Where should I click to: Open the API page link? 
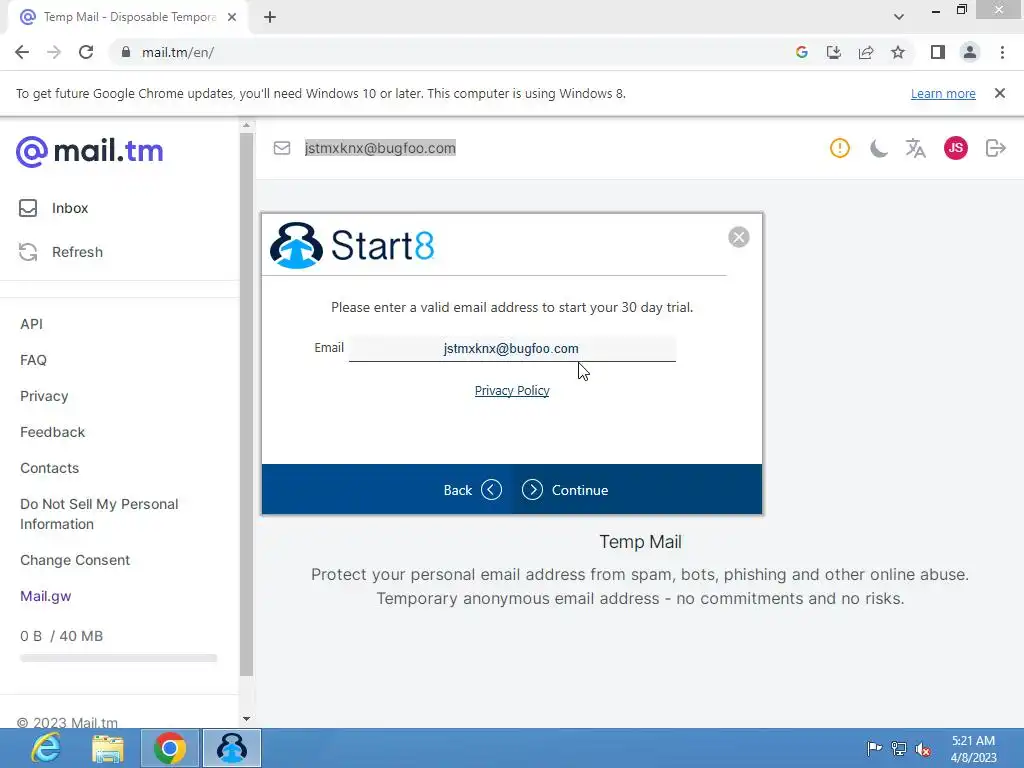pyautogui.click(x=31, y=324)
